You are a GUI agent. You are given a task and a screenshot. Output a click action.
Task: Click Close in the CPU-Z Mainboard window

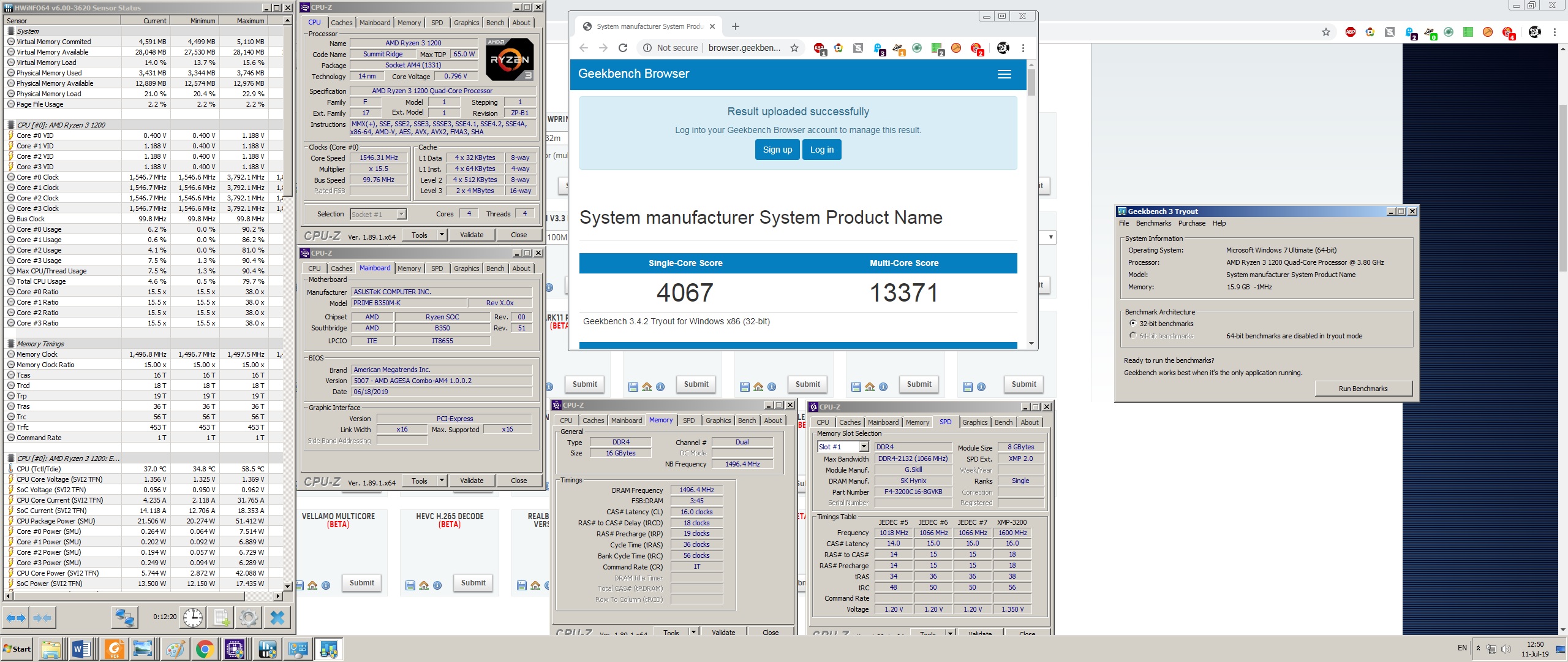click(519, 481)
